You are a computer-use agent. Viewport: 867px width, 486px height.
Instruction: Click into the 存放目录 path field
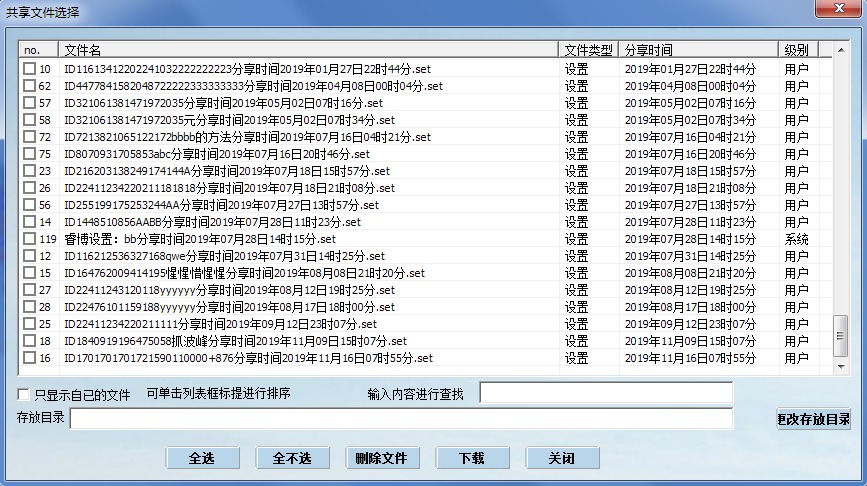pyautogui.click(x=400, y=419)
